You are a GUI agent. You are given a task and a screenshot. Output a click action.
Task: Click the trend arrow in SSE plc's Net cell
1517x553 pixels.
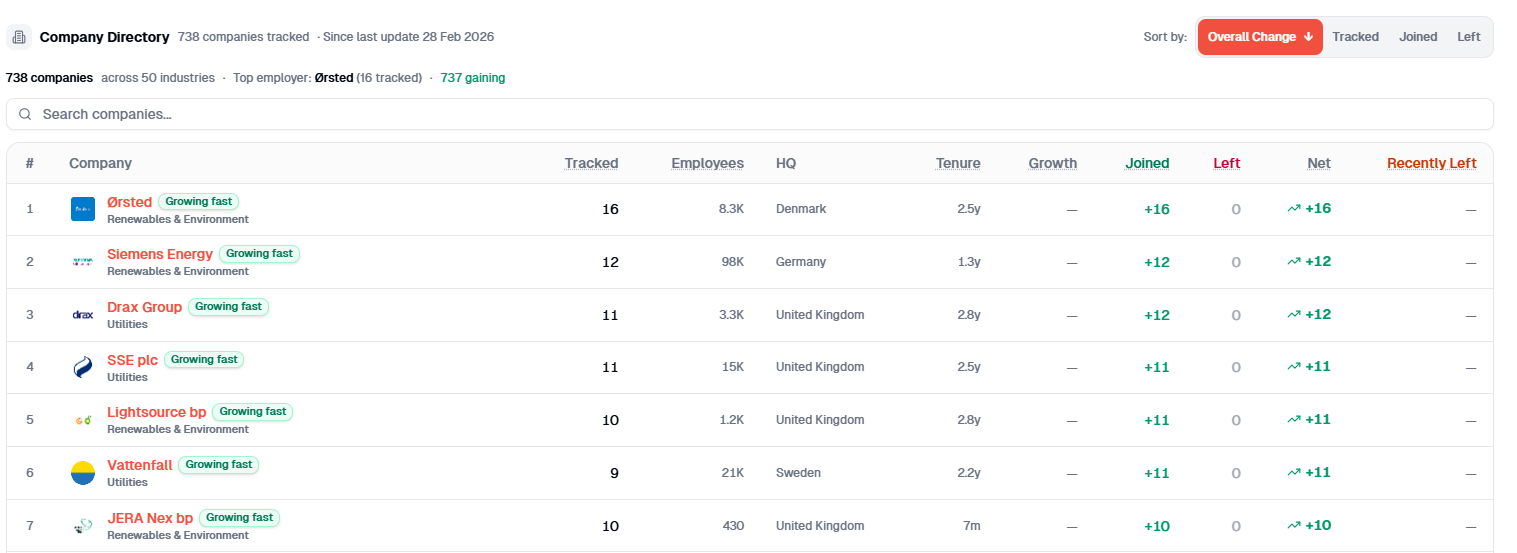(x=1294, y=367)
